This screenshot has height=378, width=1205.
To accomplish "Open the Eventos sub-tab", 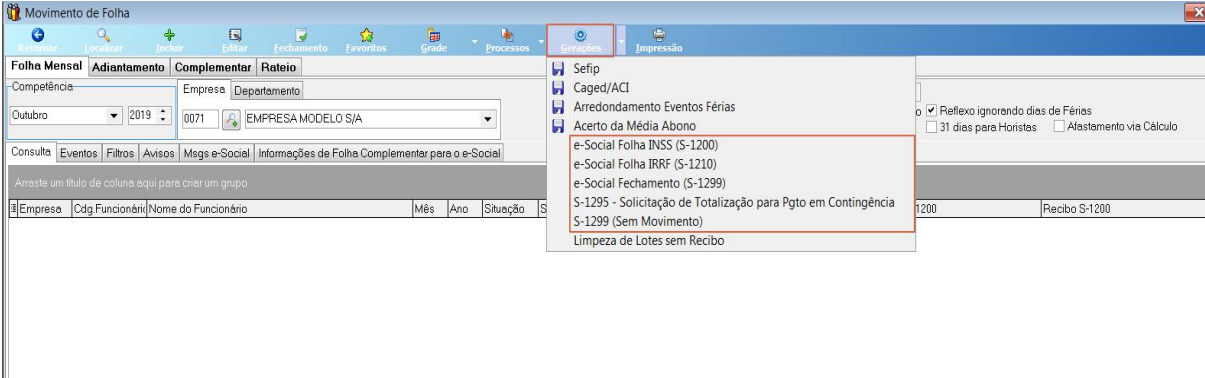I will 79,153.
